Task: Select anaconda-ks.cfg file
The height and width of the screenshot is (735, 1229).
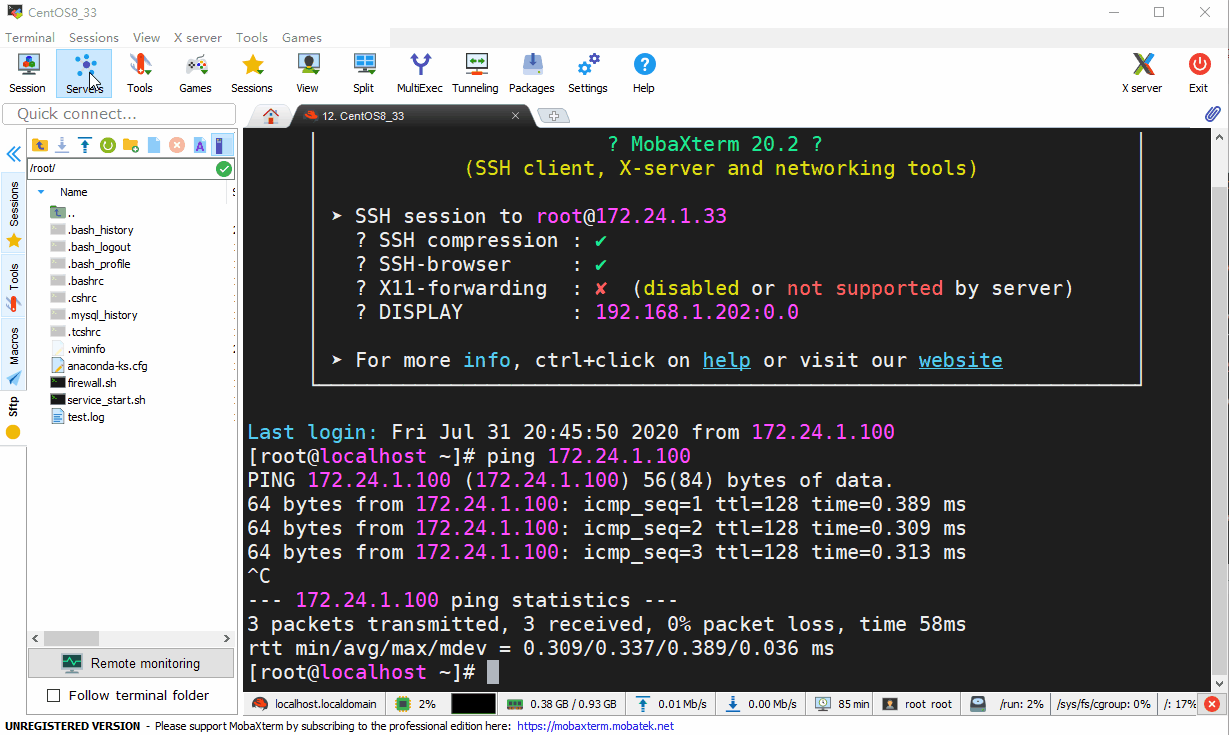Action: tap(99, 366)
